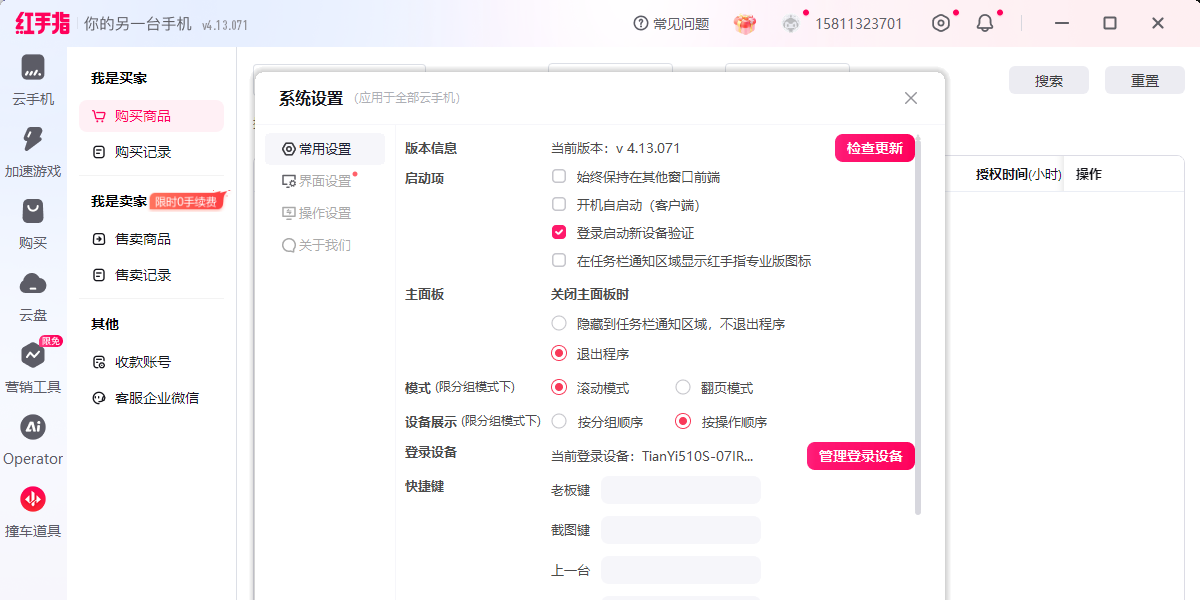Viewport: 1200px width, 600px height.
Task: Open the 云盘 cloud drive icon
Action: click(33, 283)
